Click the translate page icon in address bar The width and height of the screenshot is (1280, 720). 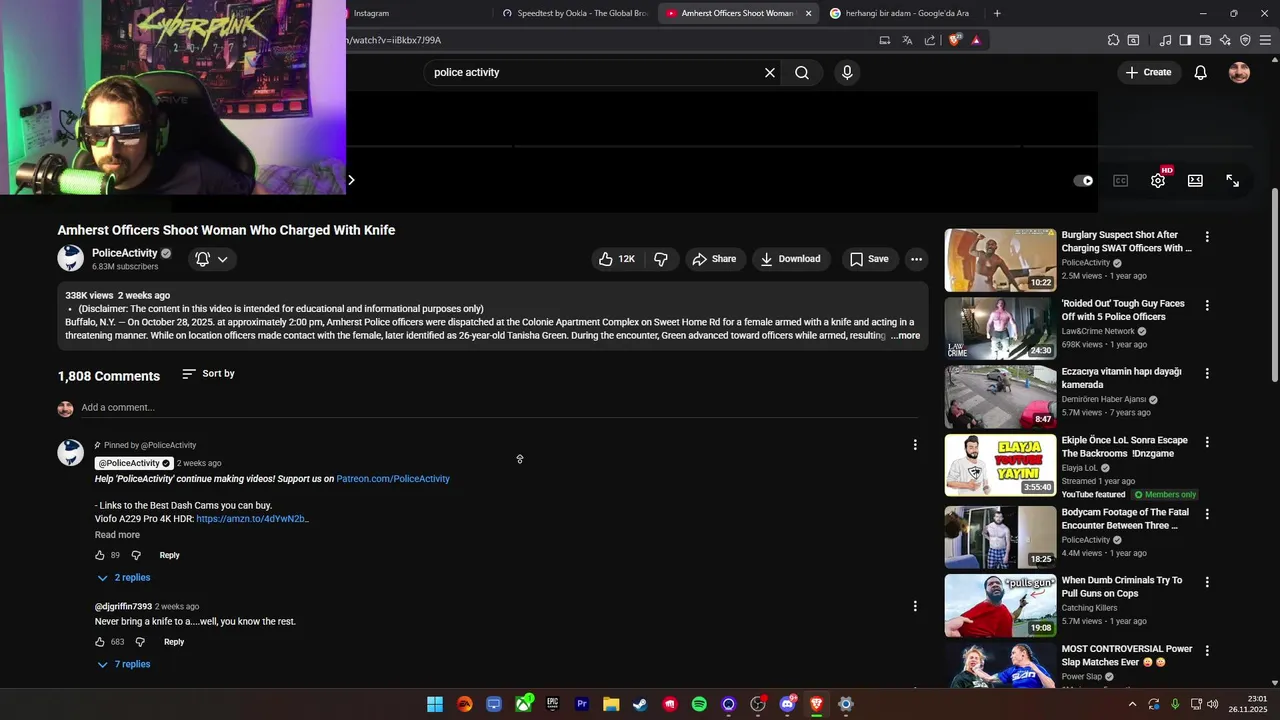[x=907, y=40]
